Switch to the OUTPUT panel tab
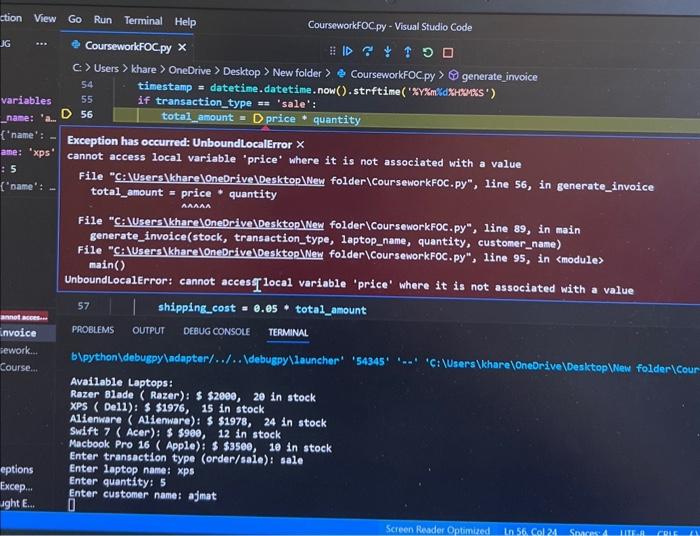Screen dimensions: 700x536 [148, 330]
